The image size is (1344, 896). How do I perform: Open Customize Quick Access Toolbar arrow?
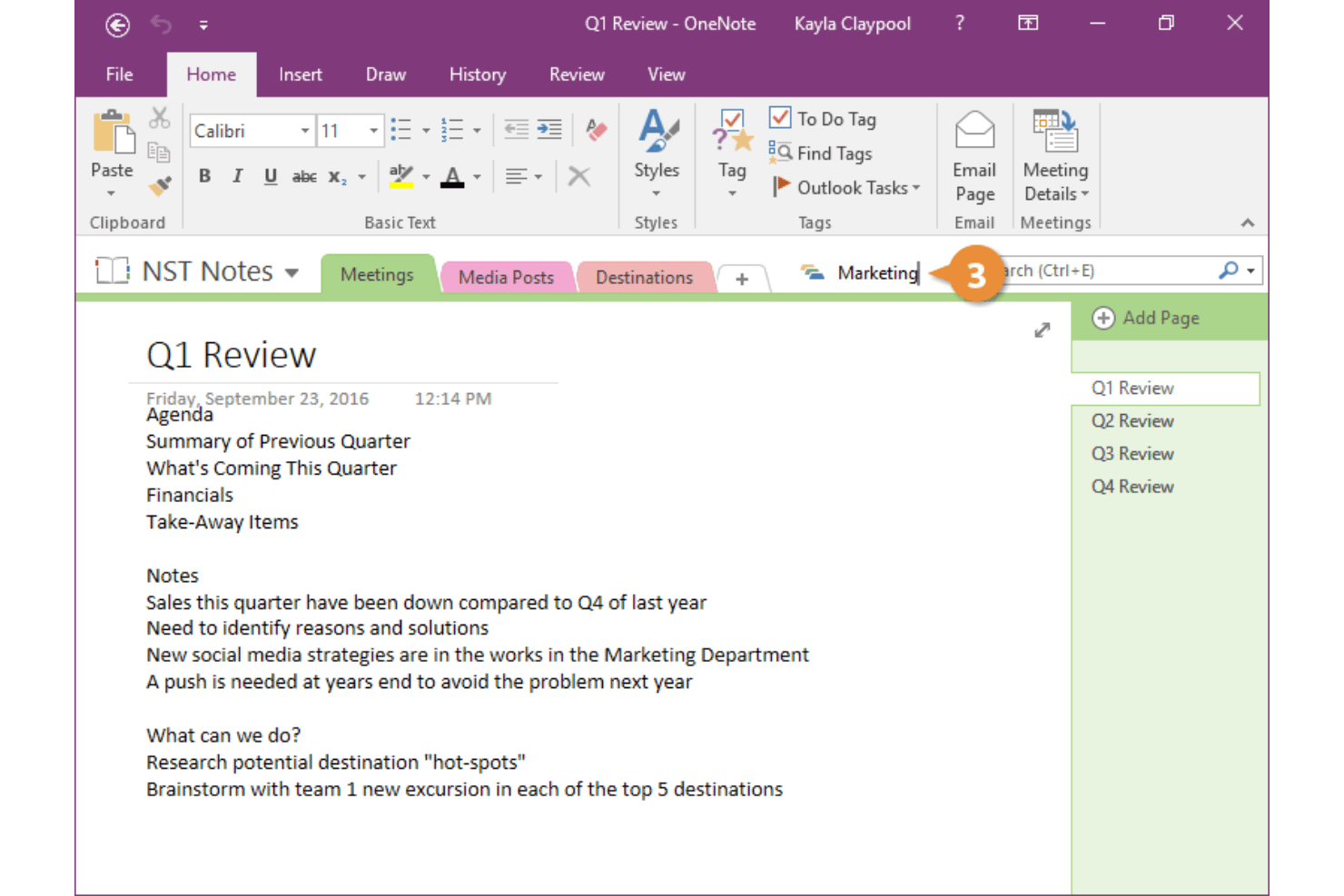point(203,25)
